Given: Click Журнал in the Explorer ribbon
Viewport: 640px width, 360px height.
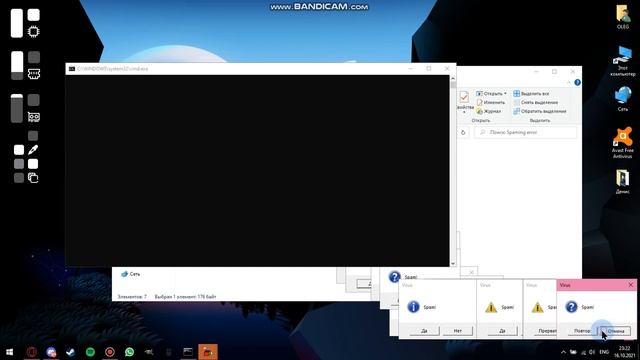Looking at the screenshot, I should pos(489,111).
